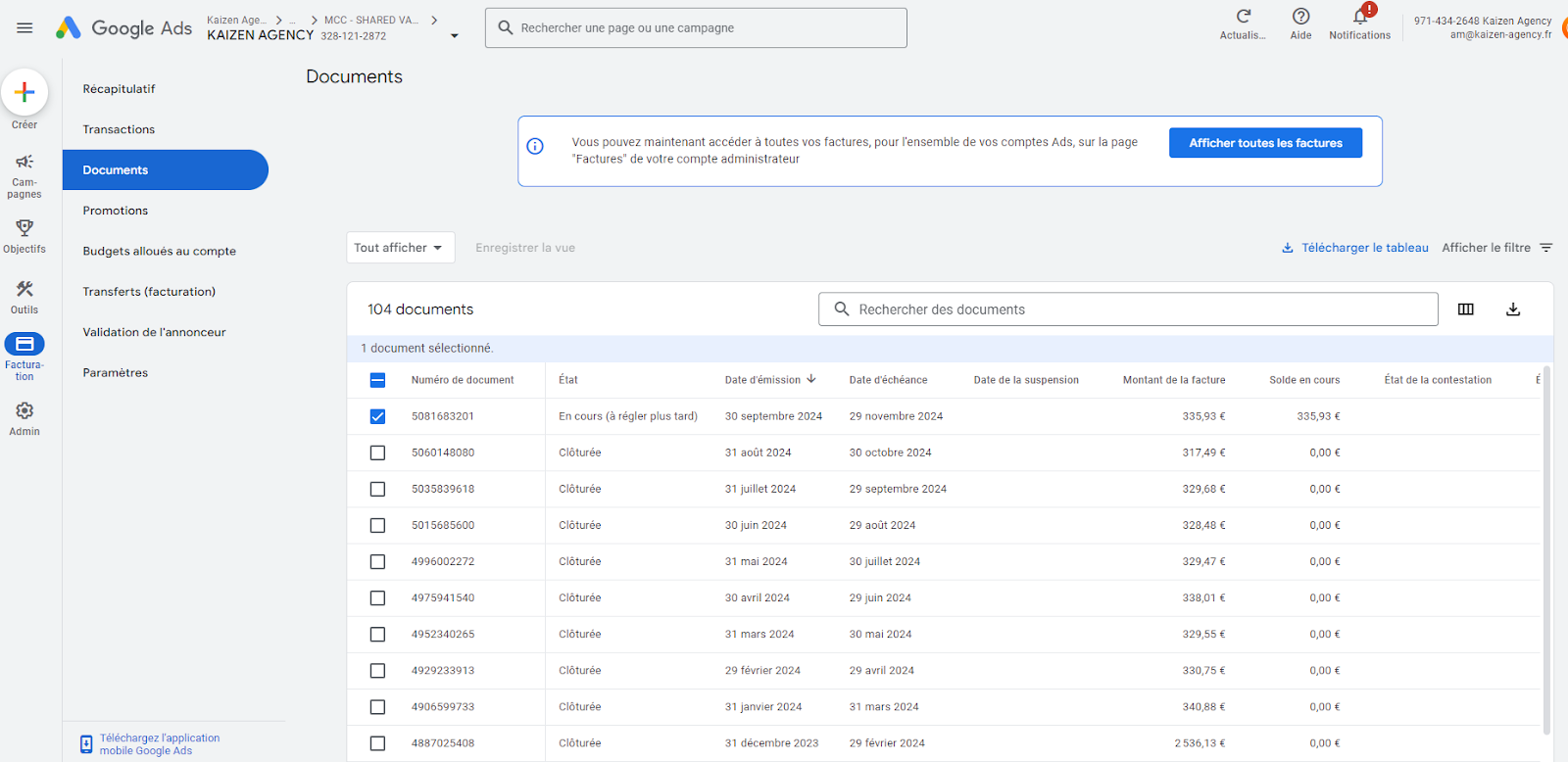1568x762 pixels.
Task: Open Validation de l'annonceur
Action: pyautogui.click(x=154, y=332)
